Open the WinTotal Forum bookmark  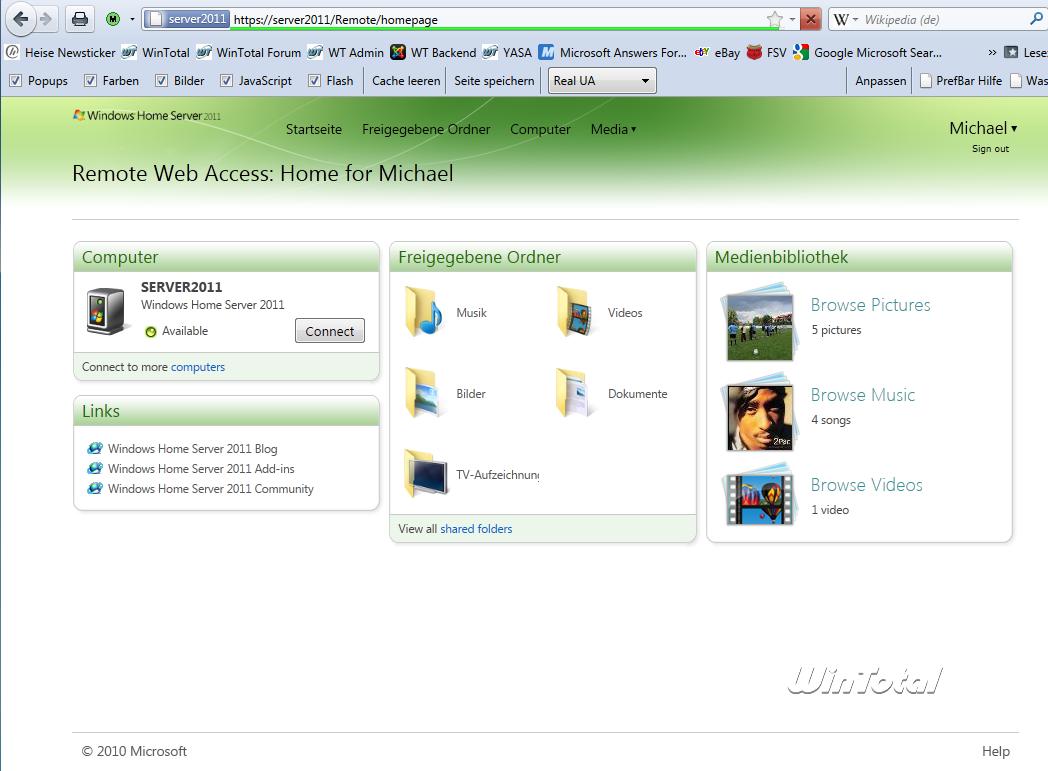pos(248,52)
